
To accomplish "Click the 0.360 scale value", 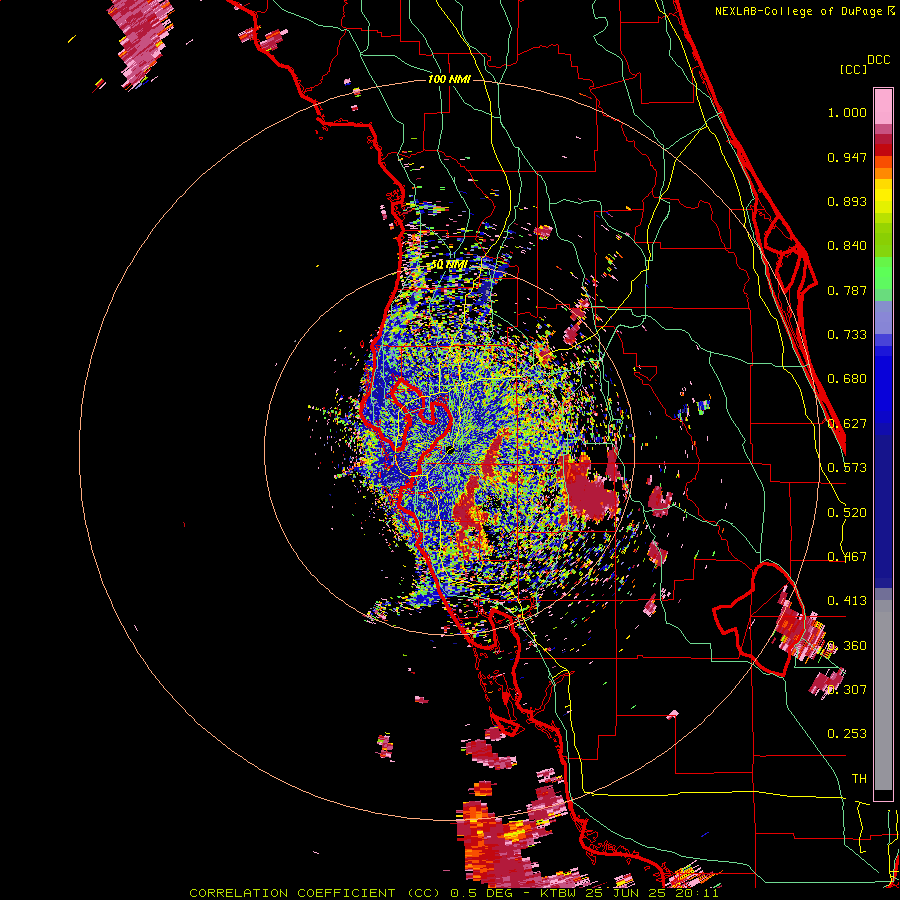I will coord(847,646).
